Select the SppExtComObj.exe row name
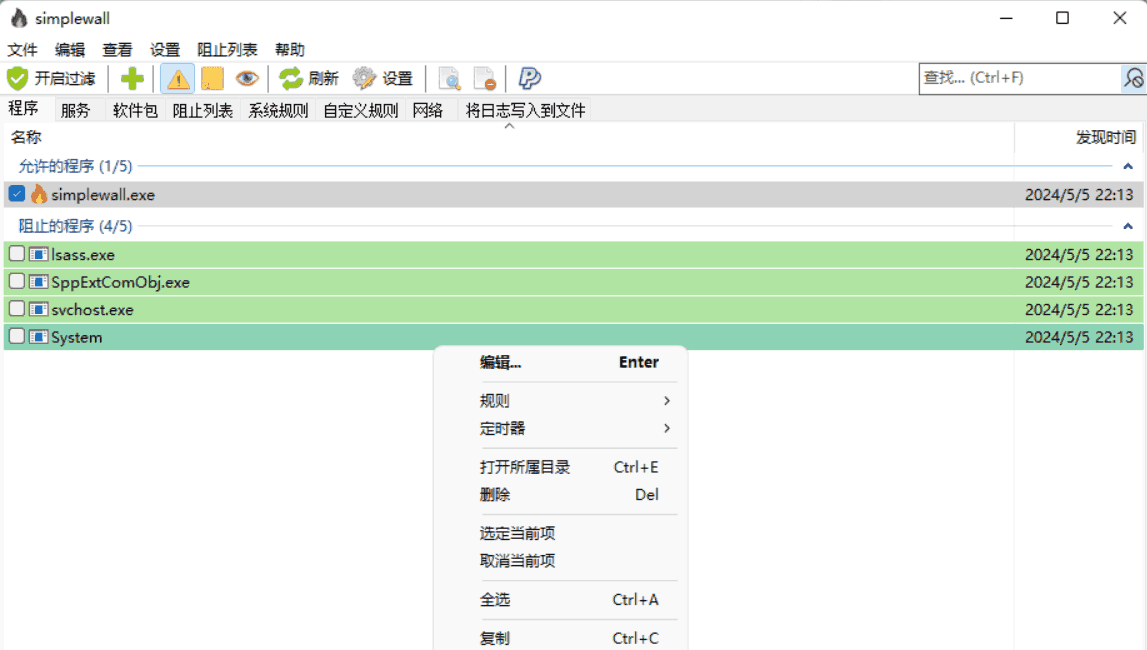 click(121, 282)
